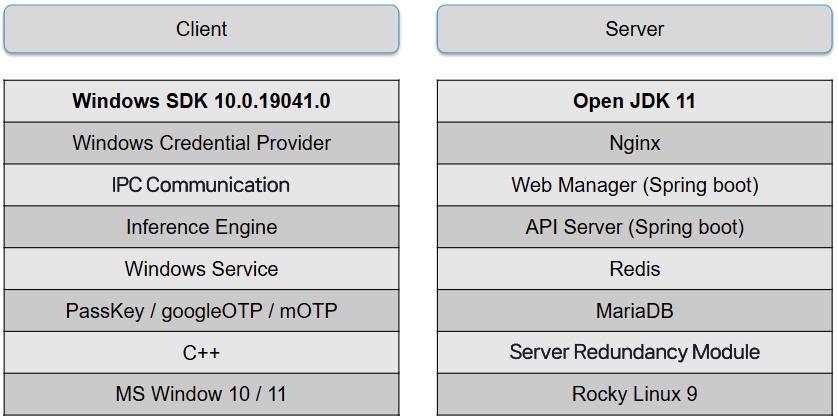Click the Server Redundancy Module row

[634, 352]
